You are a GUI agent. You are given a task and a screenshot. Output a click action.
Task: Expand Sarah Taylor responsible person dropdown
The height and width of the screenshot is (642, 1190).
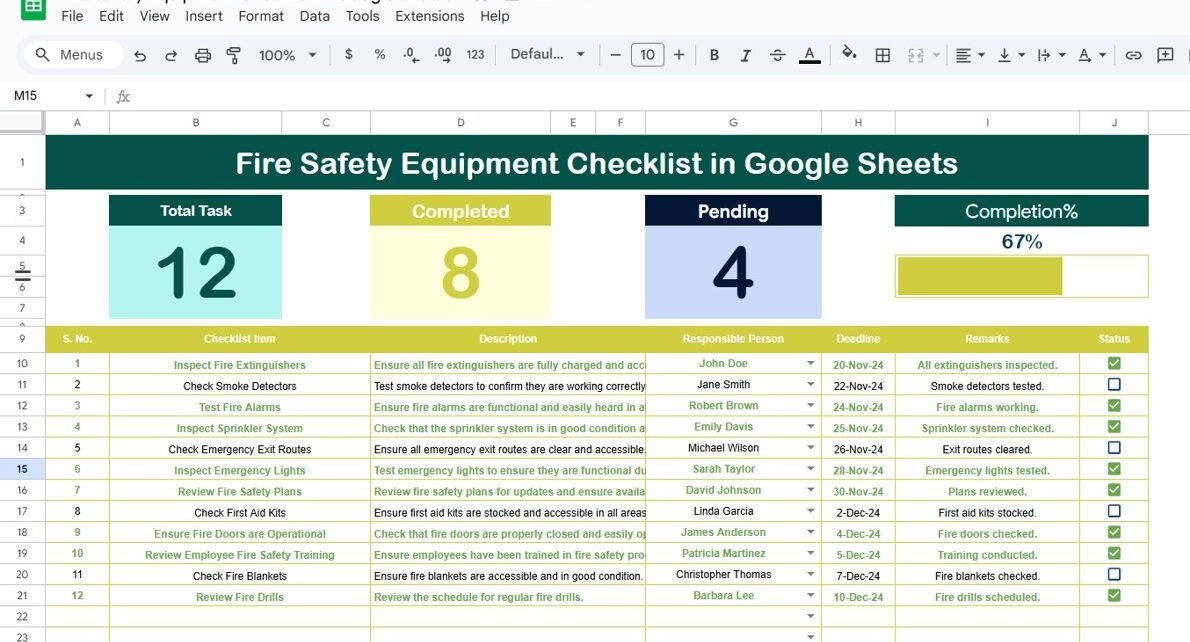pyautogui.click(x=811, y=469)
